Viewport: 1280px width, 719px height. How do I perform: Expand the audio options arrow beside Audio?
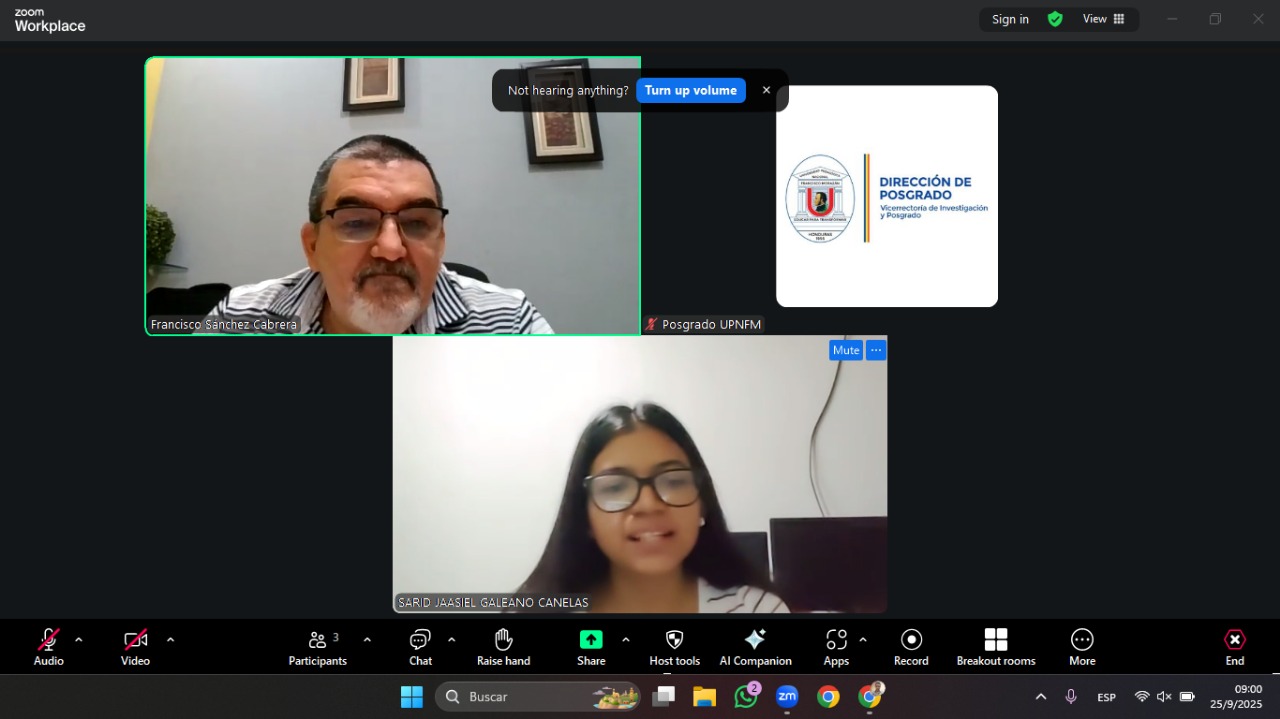point(79,640)
